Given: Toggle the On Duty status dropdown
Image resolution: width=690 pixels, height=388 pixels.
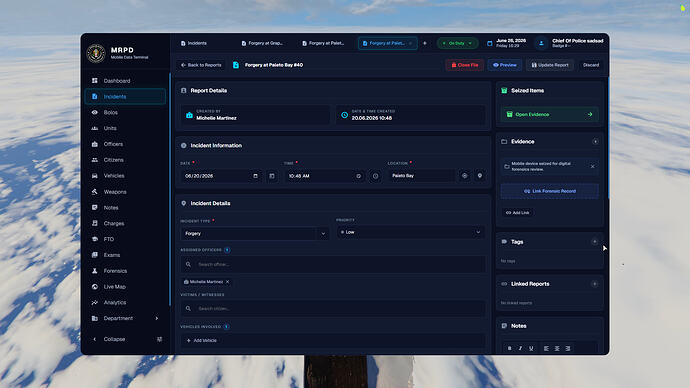Looking at the screenshot, I should click(457, 43).
